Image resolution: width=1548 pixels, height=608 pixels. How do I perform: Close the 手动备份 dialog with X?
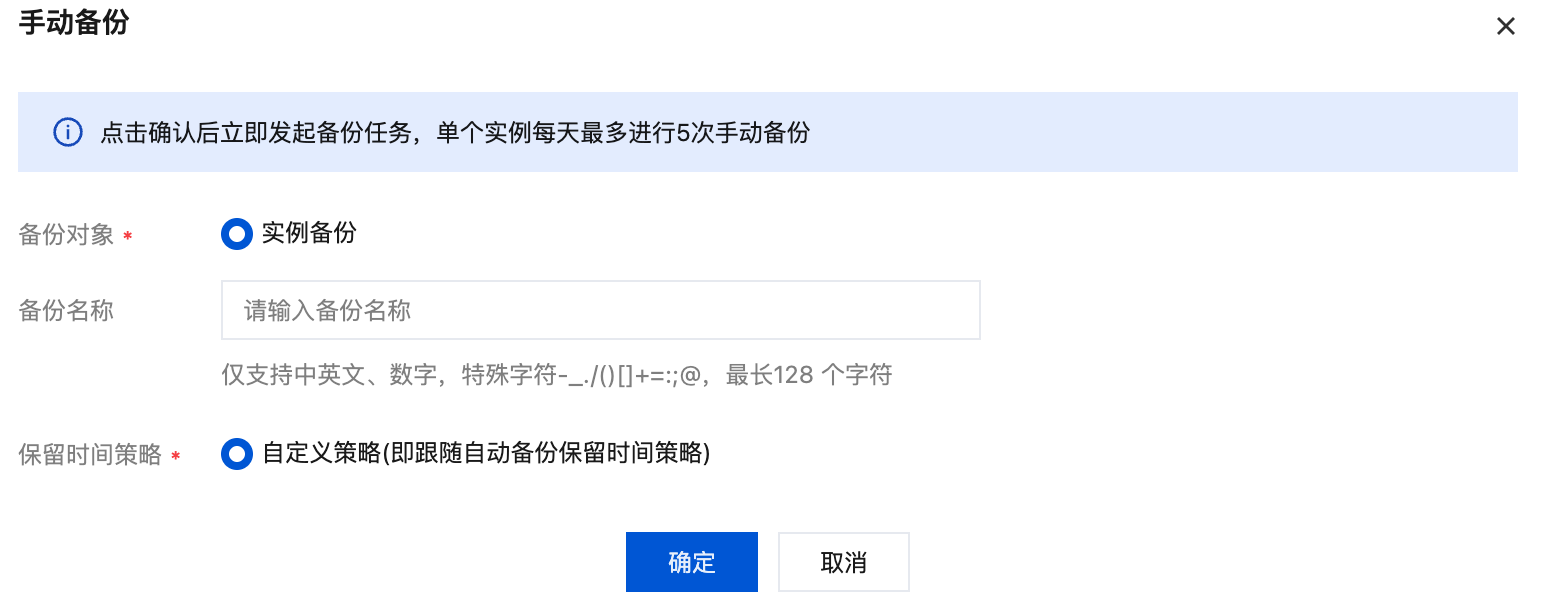1505,27
